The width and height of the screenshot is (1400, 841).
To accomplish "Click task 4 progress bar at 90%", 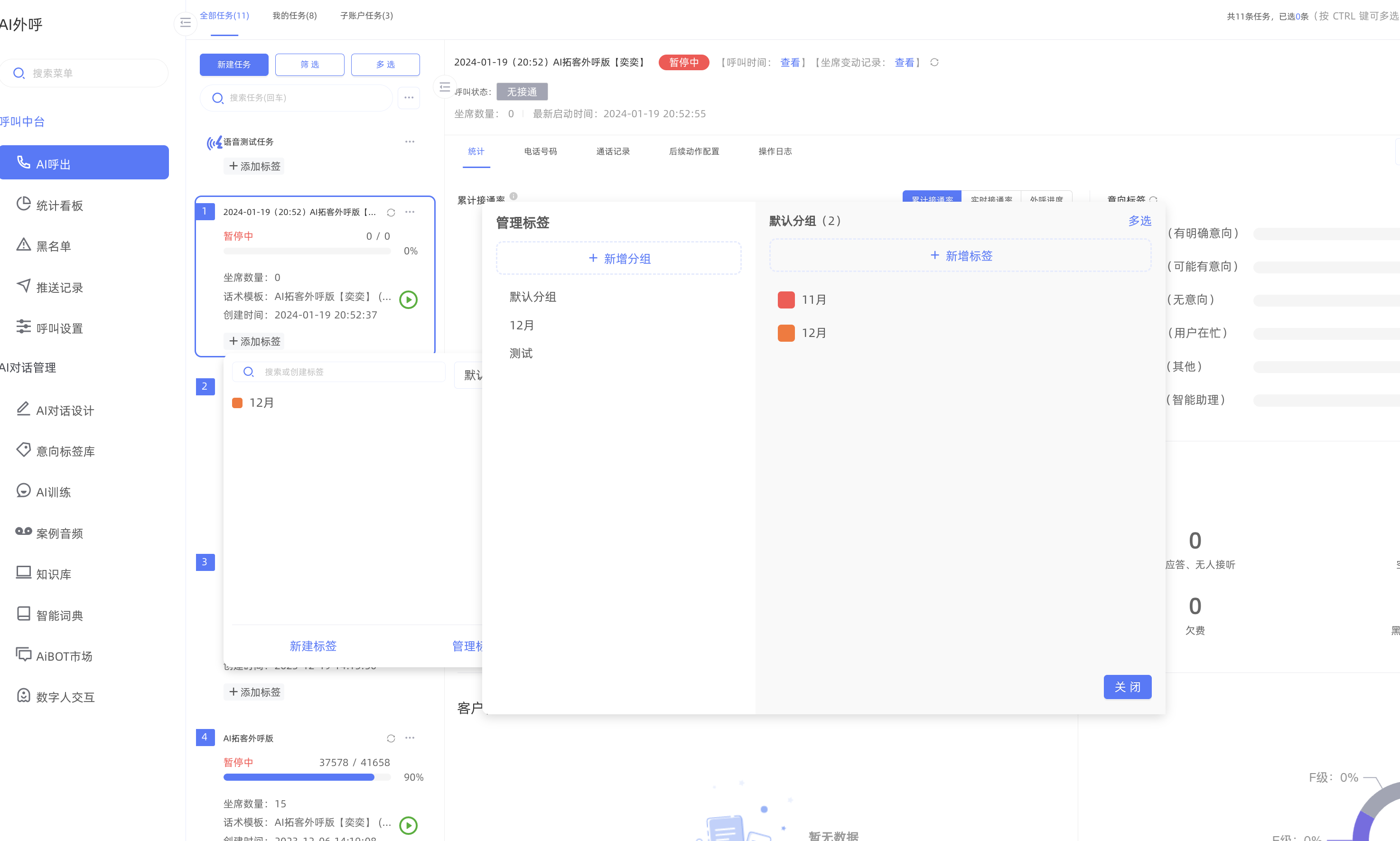I will coord(307,777).
